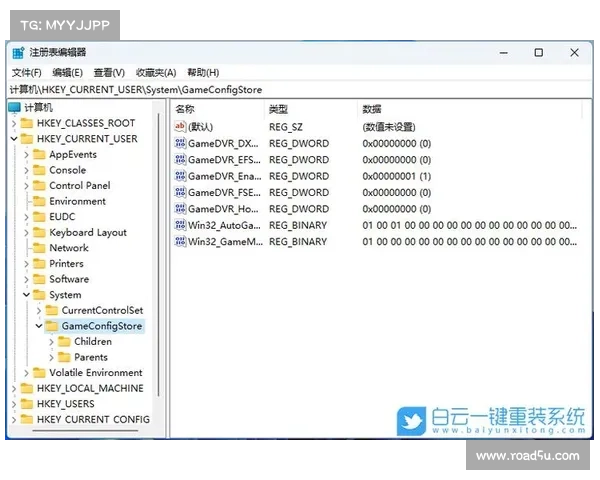Open the 收藏夹(A) favorites menu
The height and width of the screenshot is (480, 600).
(x=155, y=72)
